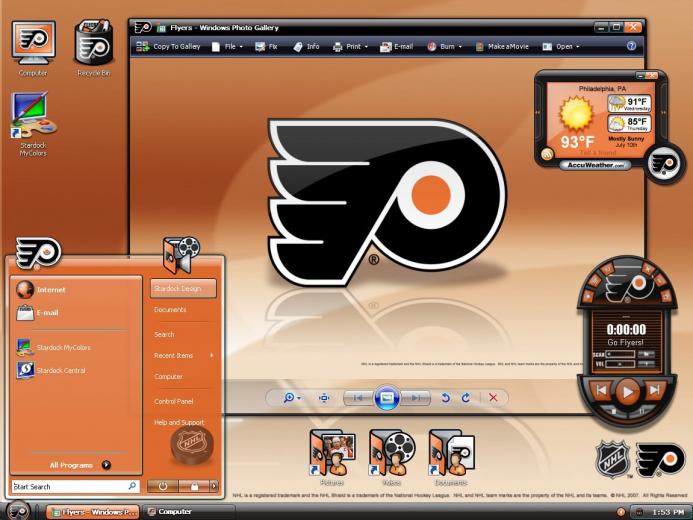Image resolution: width=693 pixels, height=520 pixels.
Task: Click the Fix toolbar button
Action: 266,46
